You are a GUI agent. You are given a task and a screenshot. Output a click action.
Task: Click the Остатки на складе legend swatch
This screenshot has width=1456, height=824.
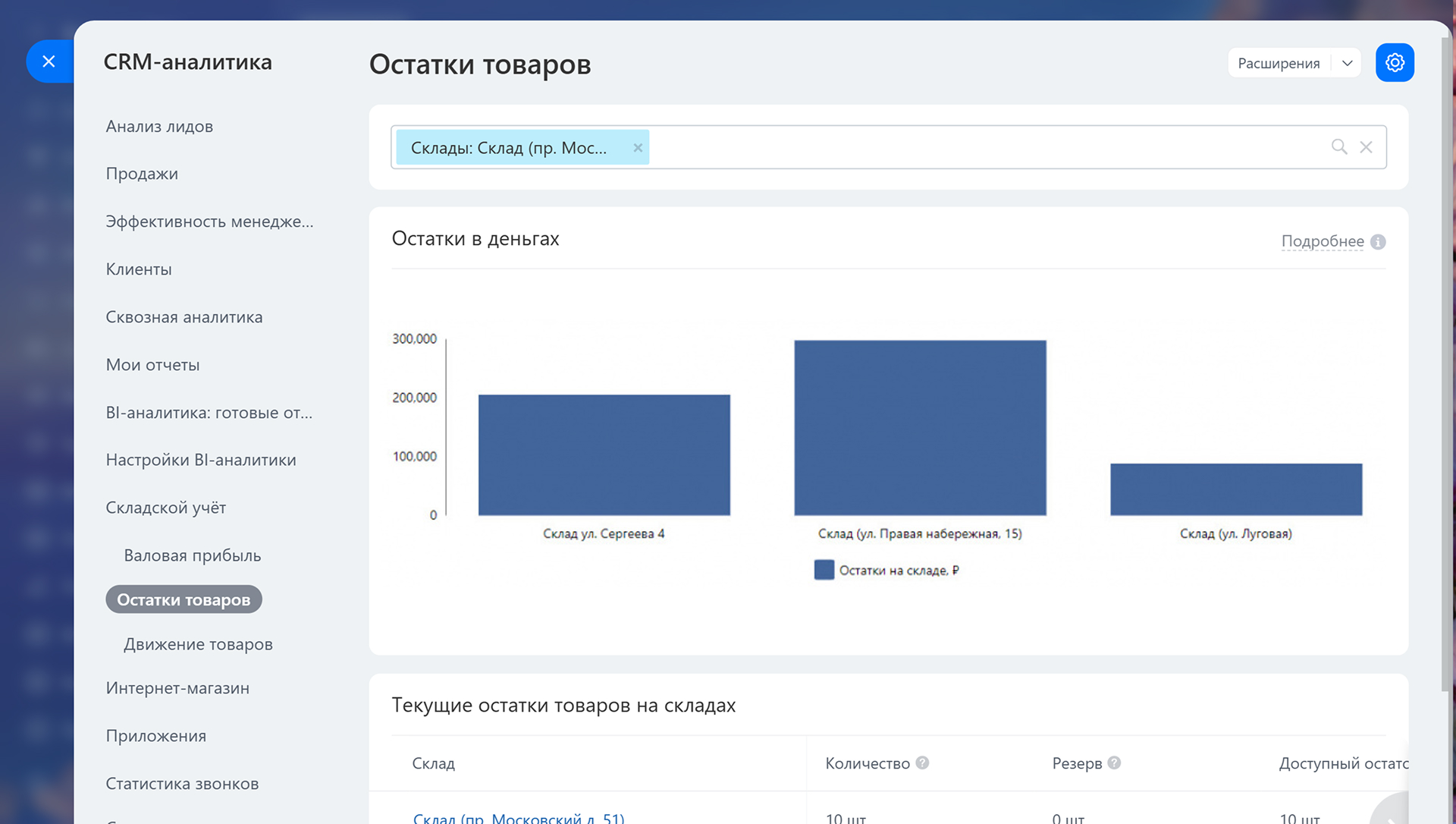tap(824, 570)
